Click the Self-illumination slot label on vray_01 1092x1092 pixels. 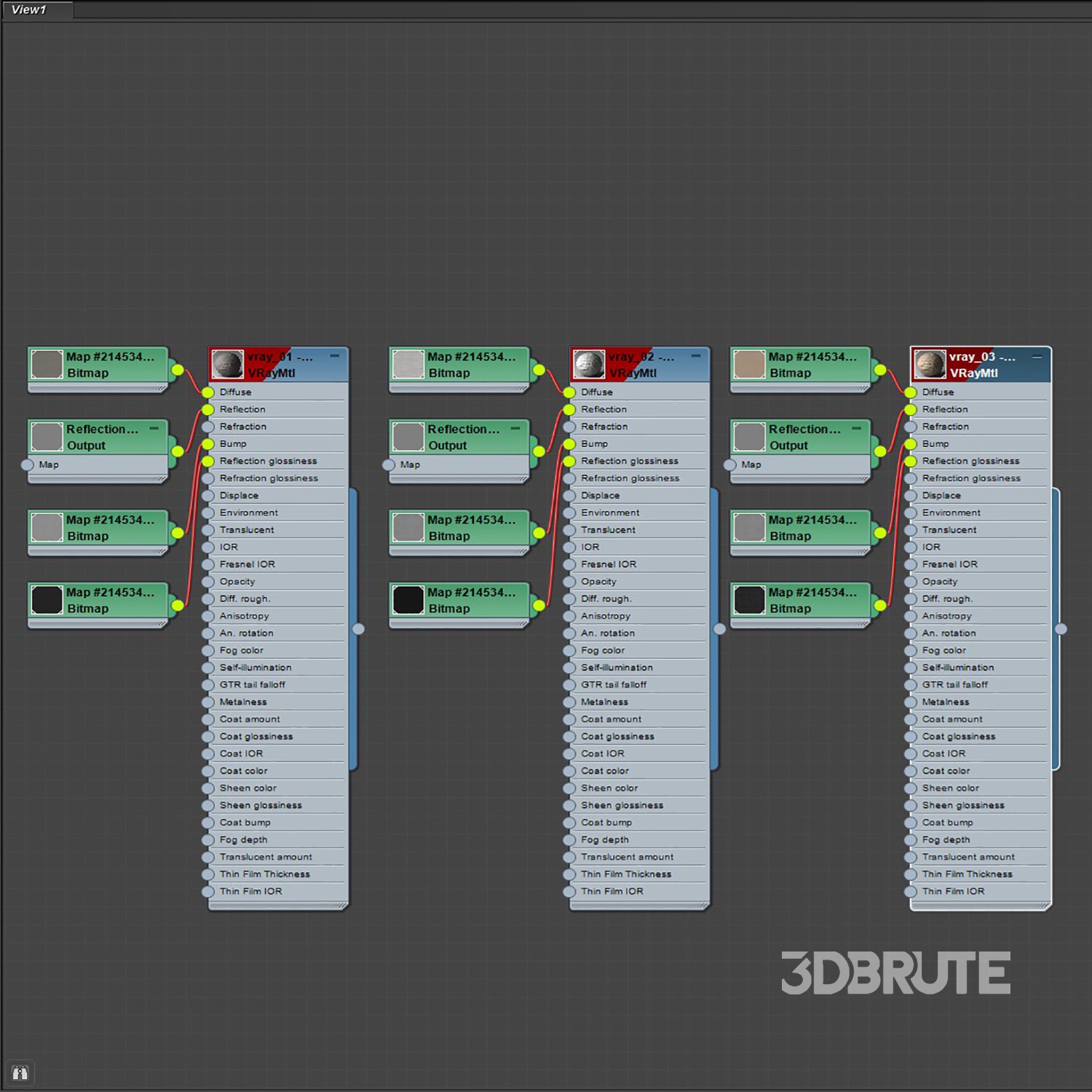pyautogui.click(x=256, y=668)
